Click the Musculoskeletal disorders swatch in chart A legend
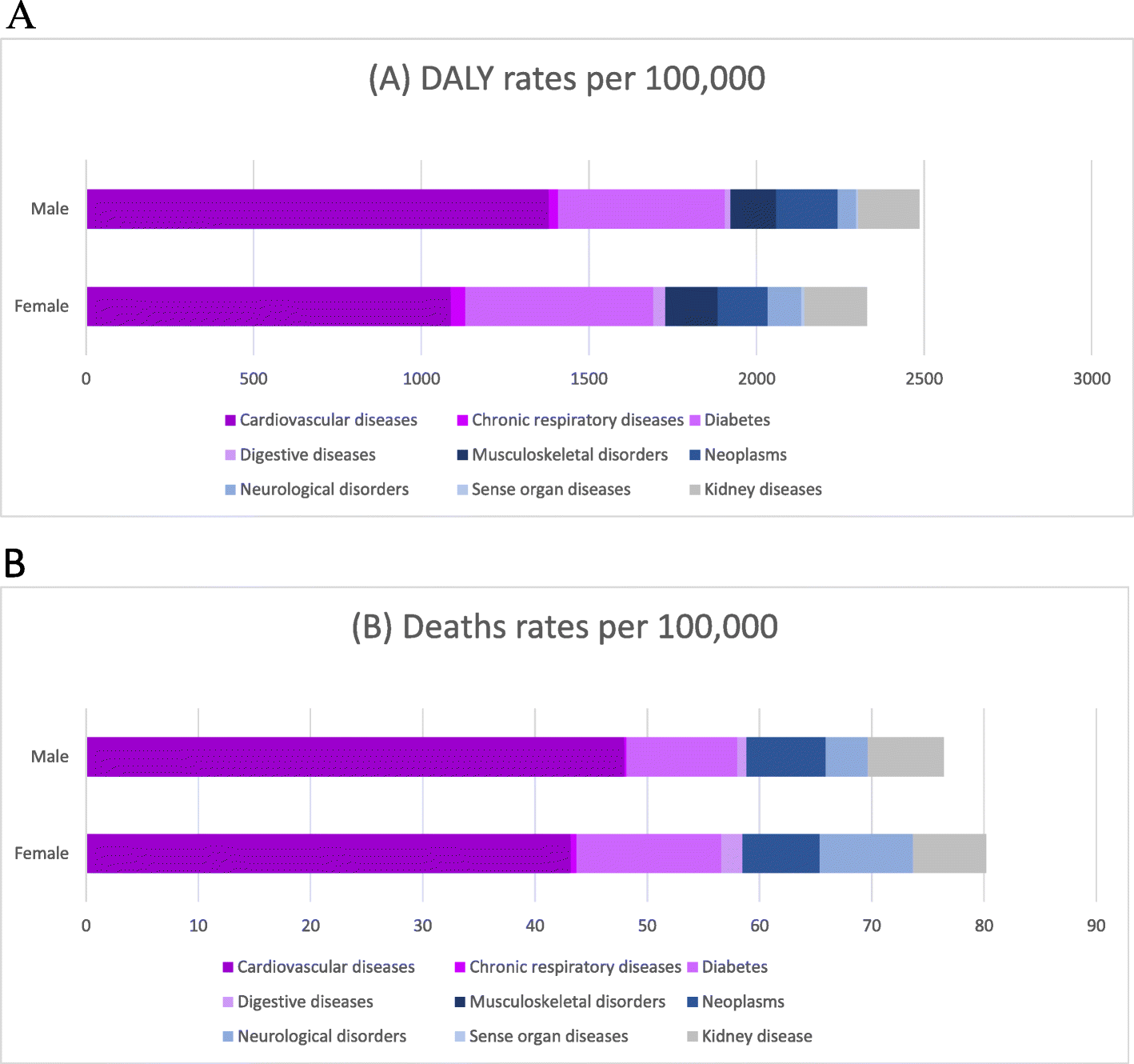 point(462,455)
